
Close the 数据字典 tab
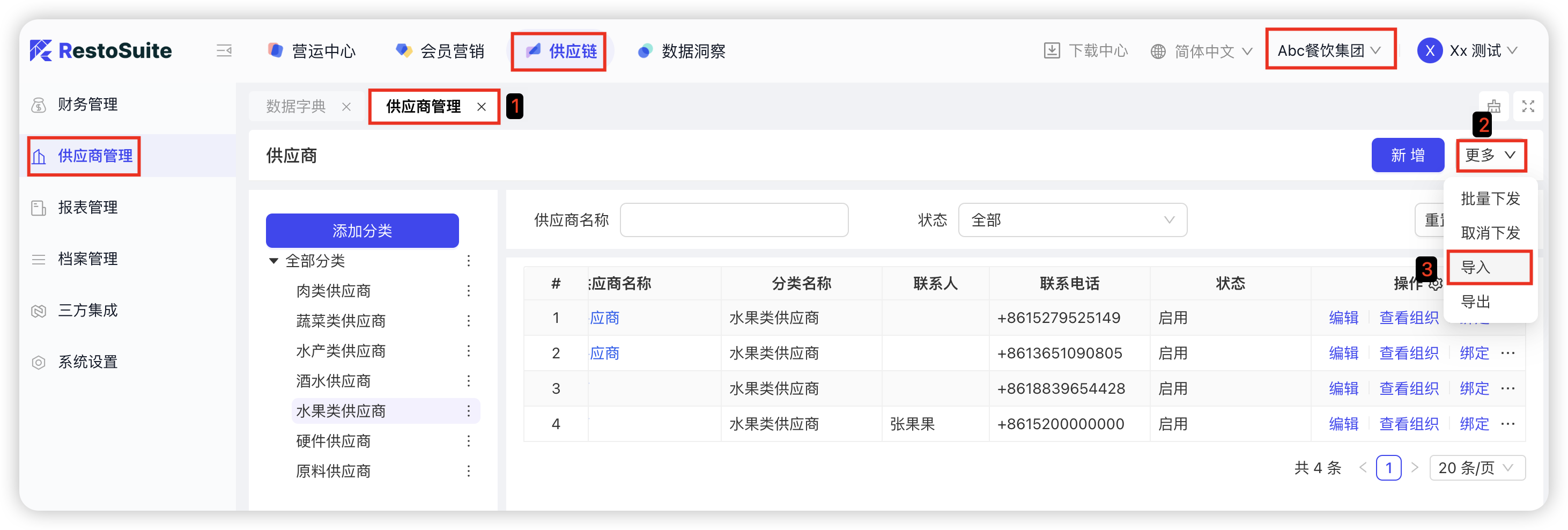(346, 107)
